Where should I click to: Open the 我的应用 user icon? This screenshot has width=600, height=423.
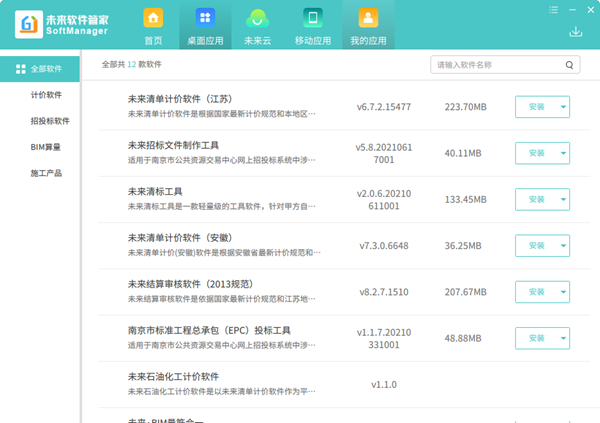[x=368, y=18]
